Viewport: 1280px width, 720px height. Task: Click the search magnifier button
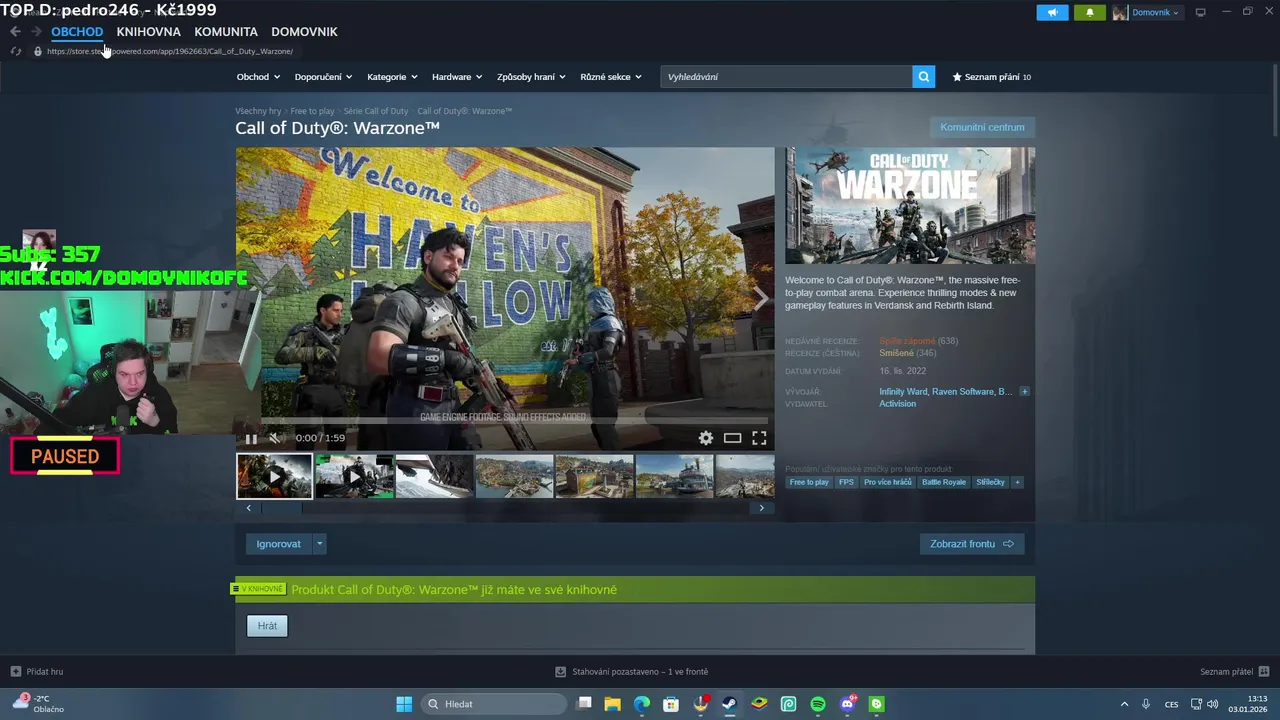pyautogui.click(x=923, y=76)
